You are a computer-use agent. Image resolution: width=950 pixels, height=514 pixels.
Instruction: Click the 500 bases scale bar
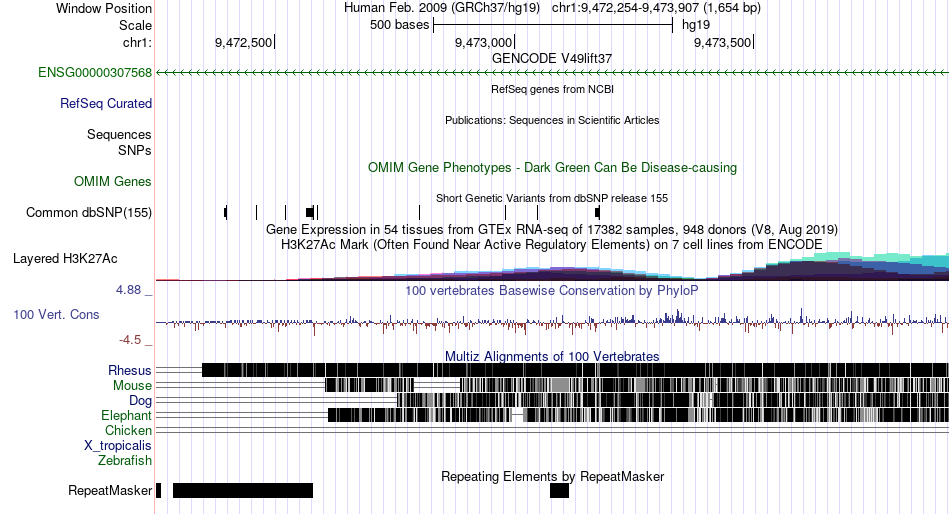[x=553, y=25]
